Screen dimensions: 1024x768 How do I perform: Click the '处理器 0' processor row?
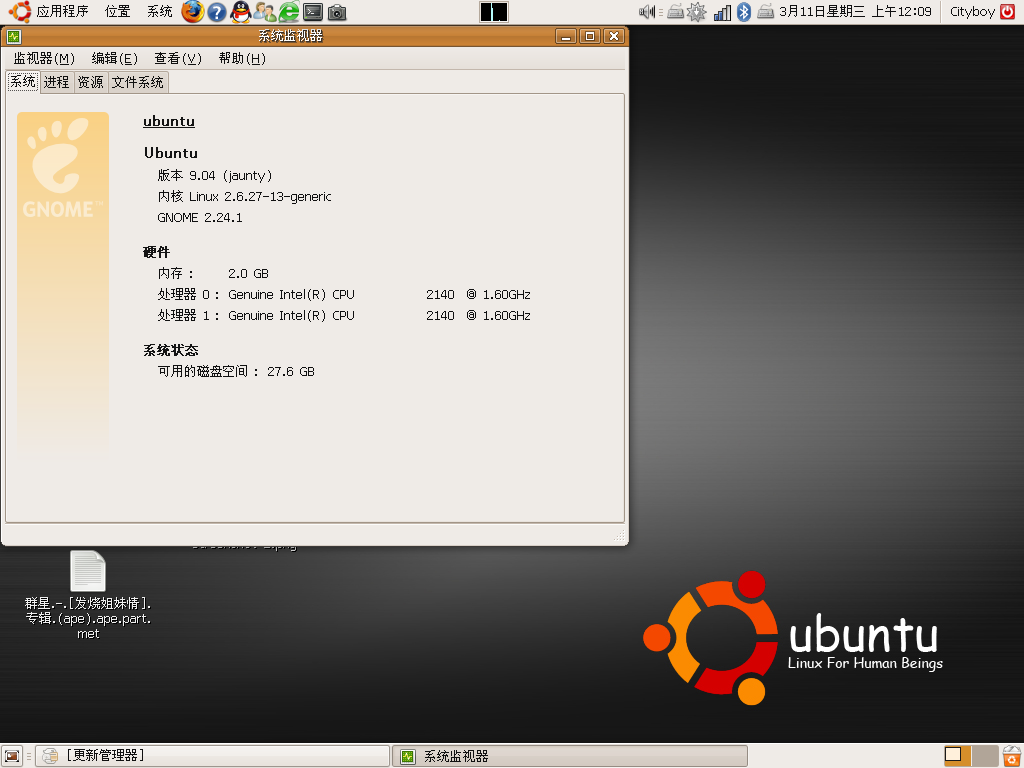point(344,295)
